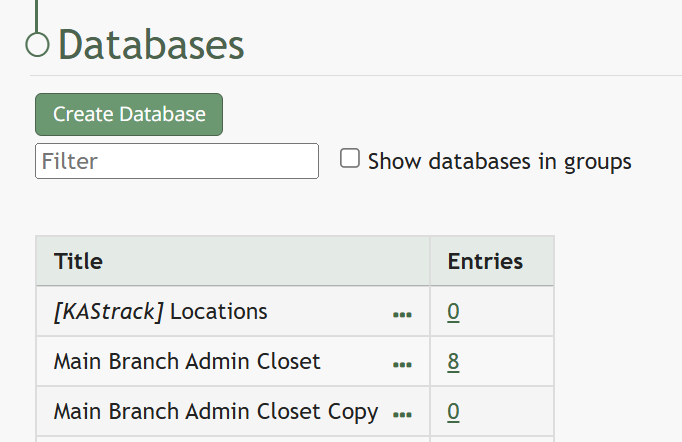Image resolution: width=682 pixels, height=442 pixels.
Task: Click the italic [KAStrack] prefix text
Action: 108,312
